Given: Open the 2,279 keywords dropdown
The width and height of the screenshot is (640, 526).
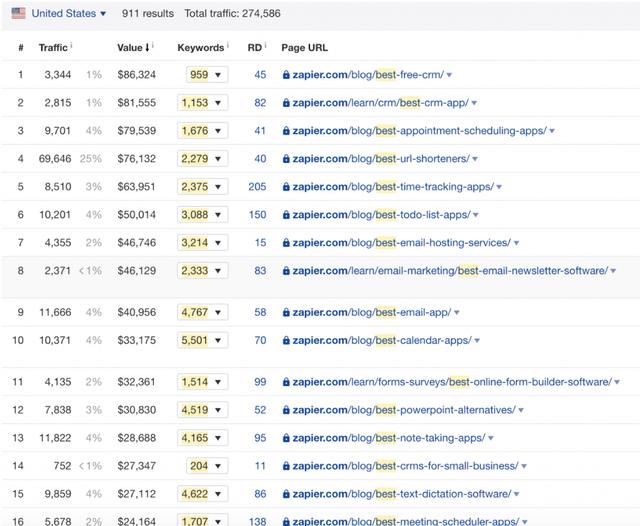Looking at the screenshot, I should click(202, 159).
